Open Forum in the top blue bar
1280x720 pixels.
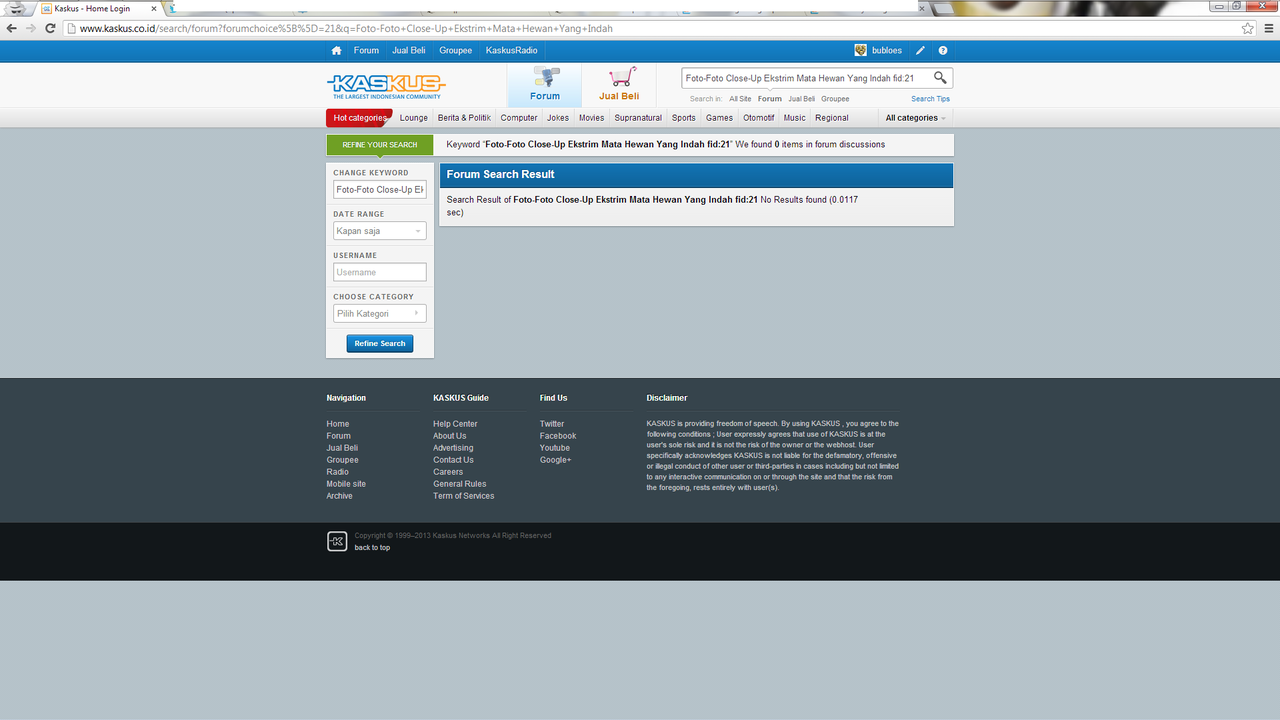tap(366, 51)
